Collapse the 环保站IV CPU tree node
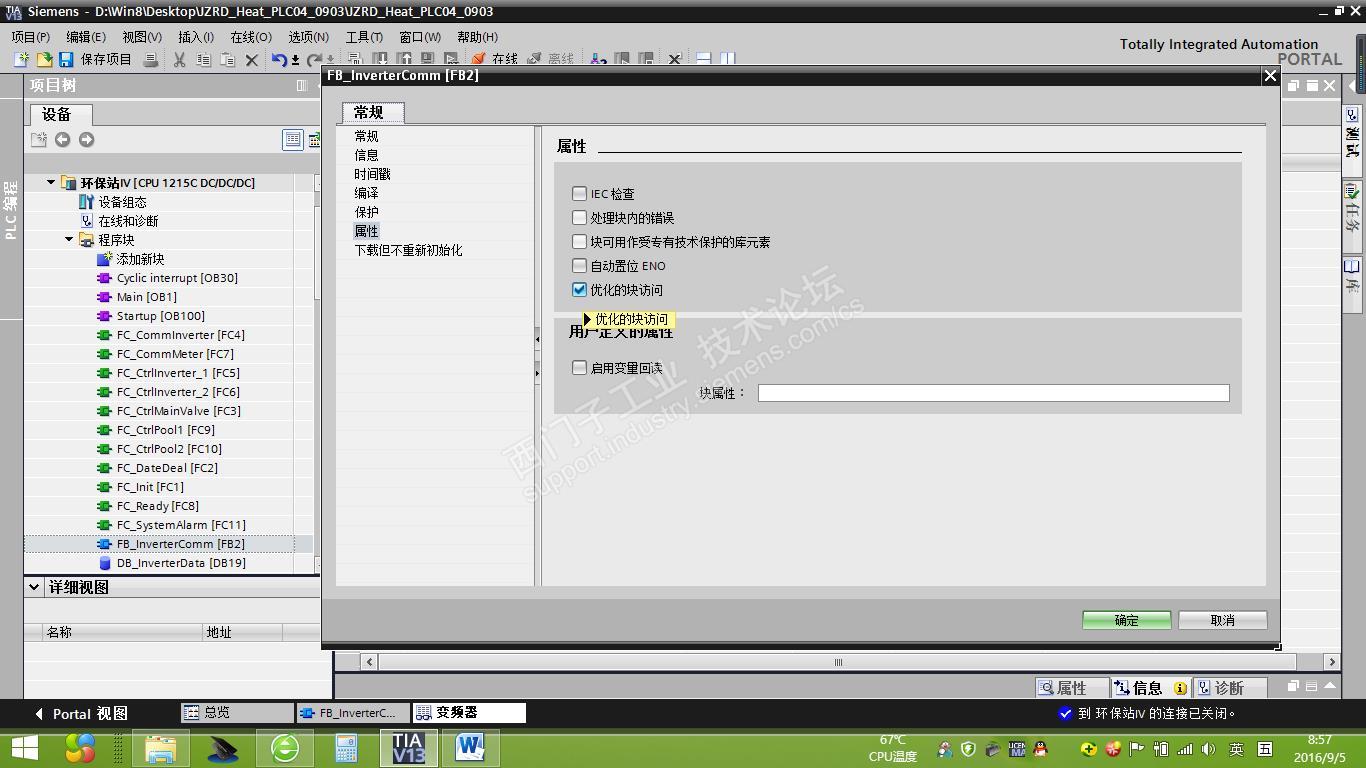The height and width of the screenshot is (768, 1366). coord(51,183)
